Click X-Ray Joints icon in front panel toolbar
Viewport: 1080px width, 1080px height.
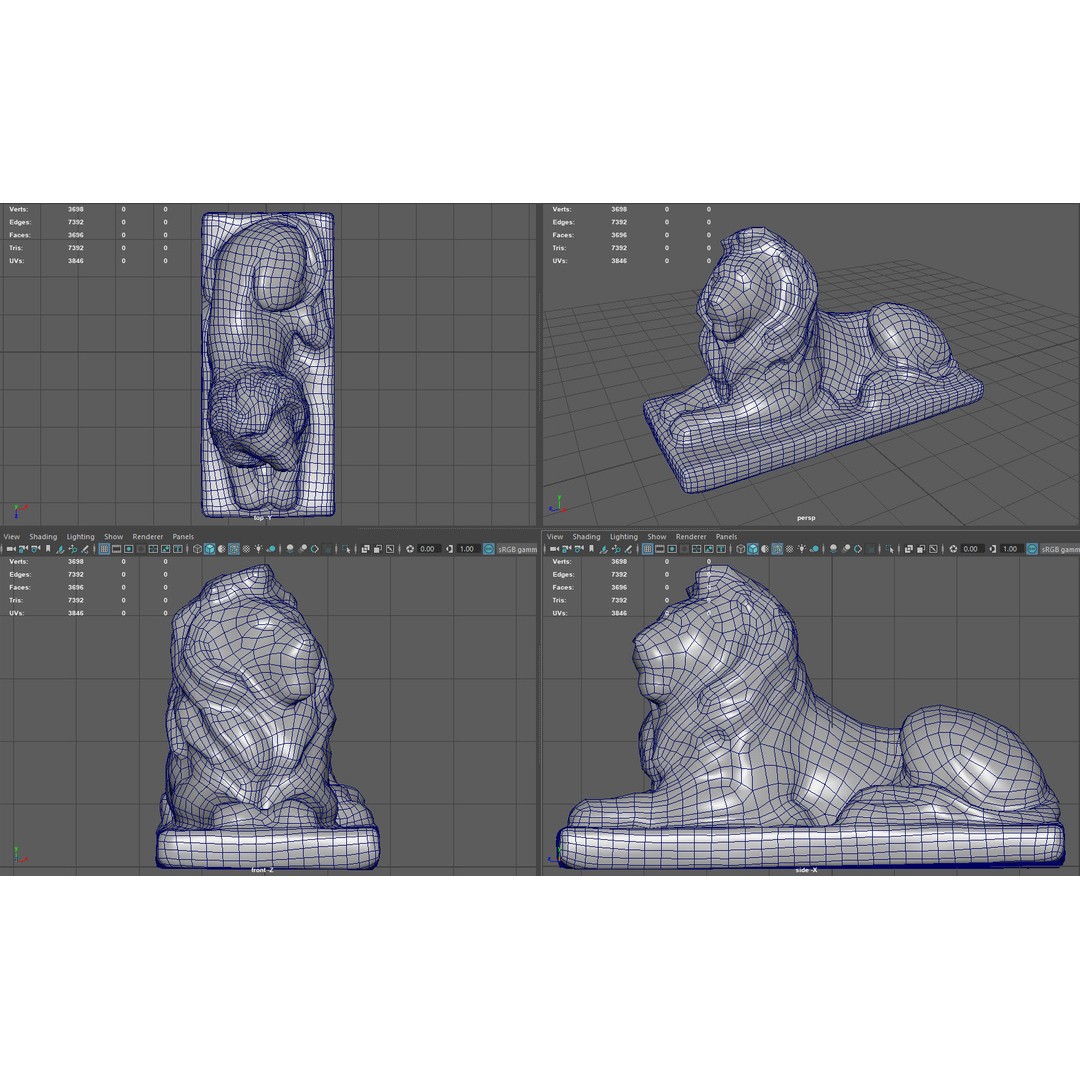[390, 549]
